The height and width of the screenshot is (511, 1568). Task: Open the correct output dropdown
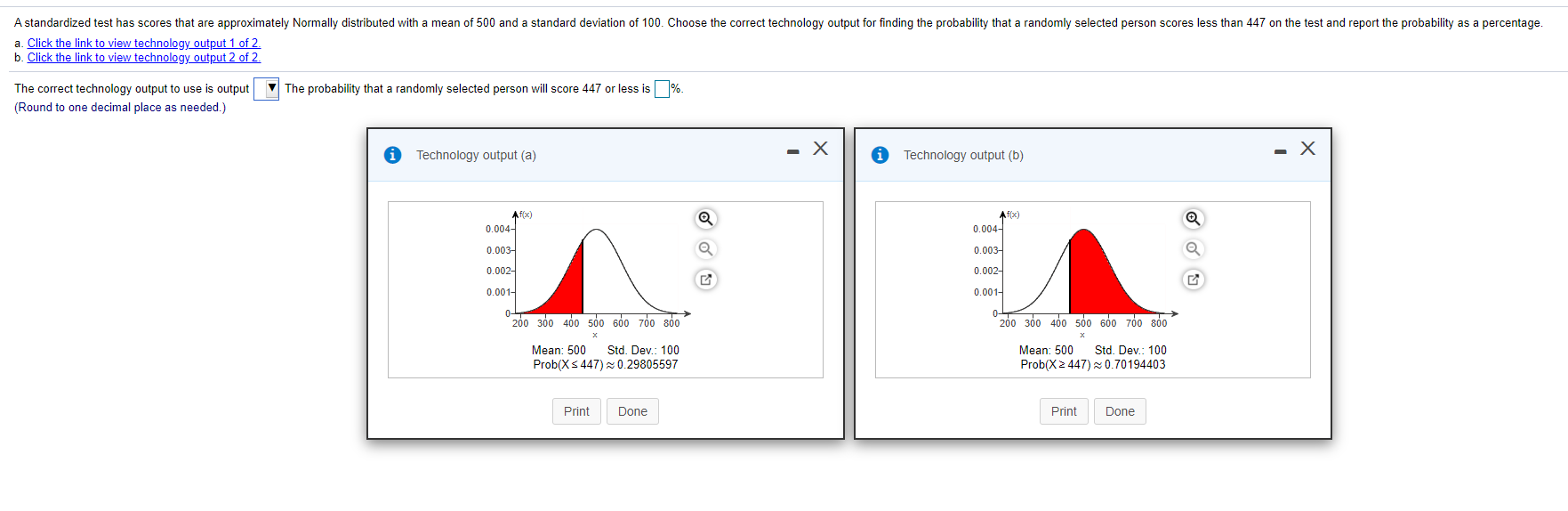267,89
